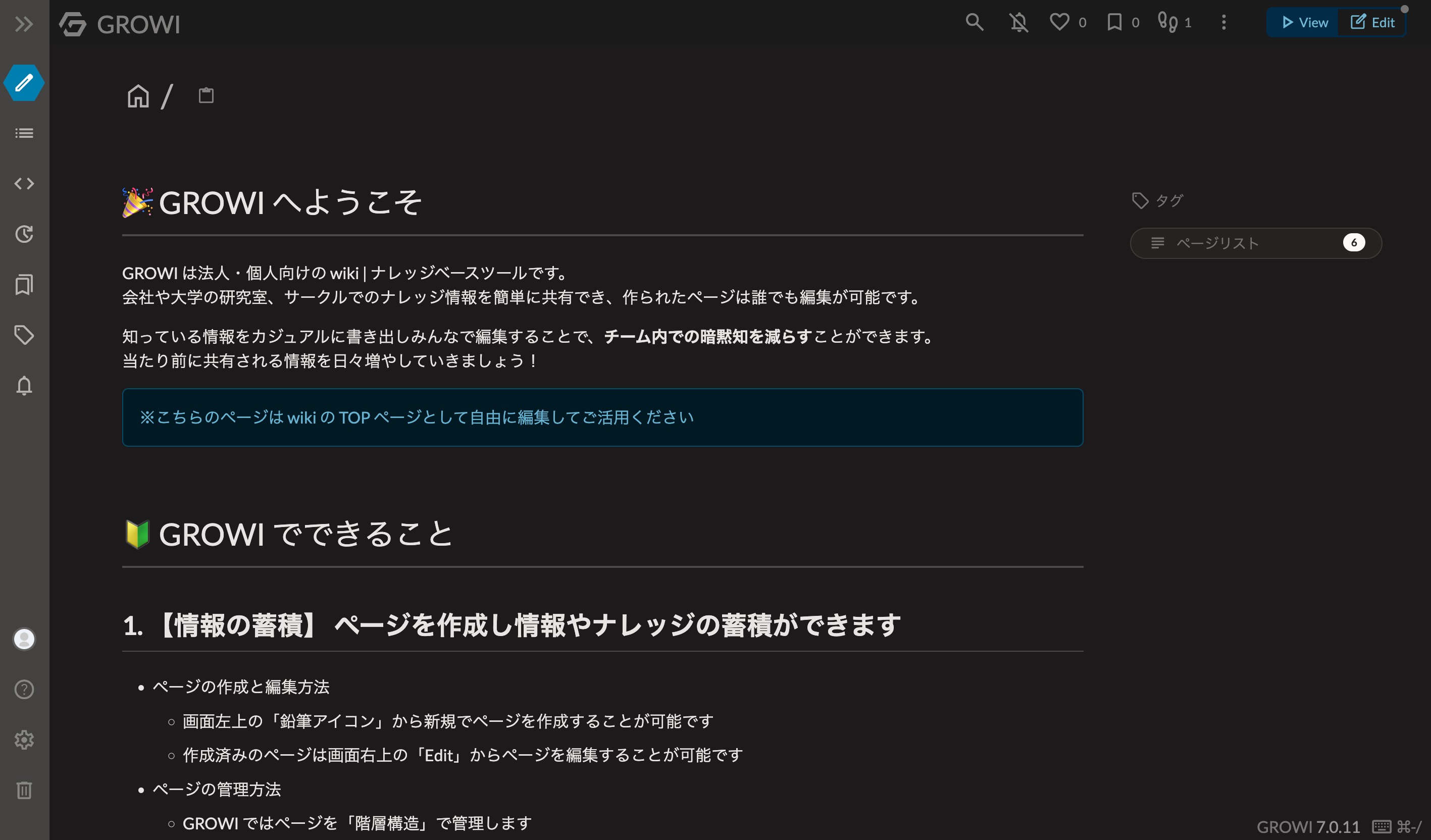Open in-app notifications bell in sidebar
This screenshot has height=840, width=1431.
pos(24,385)
